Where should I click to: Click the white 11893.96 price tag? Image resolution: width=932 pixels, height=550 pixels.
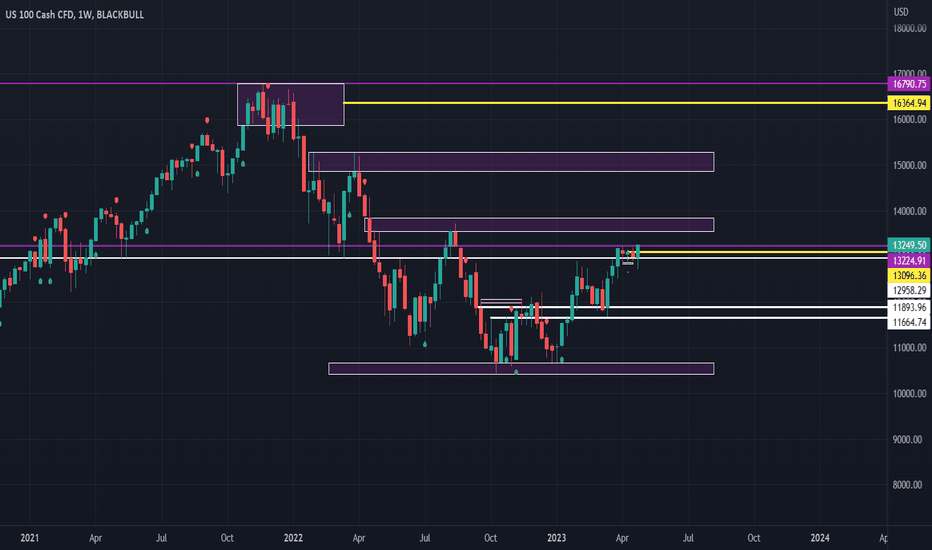click(909, 307)
